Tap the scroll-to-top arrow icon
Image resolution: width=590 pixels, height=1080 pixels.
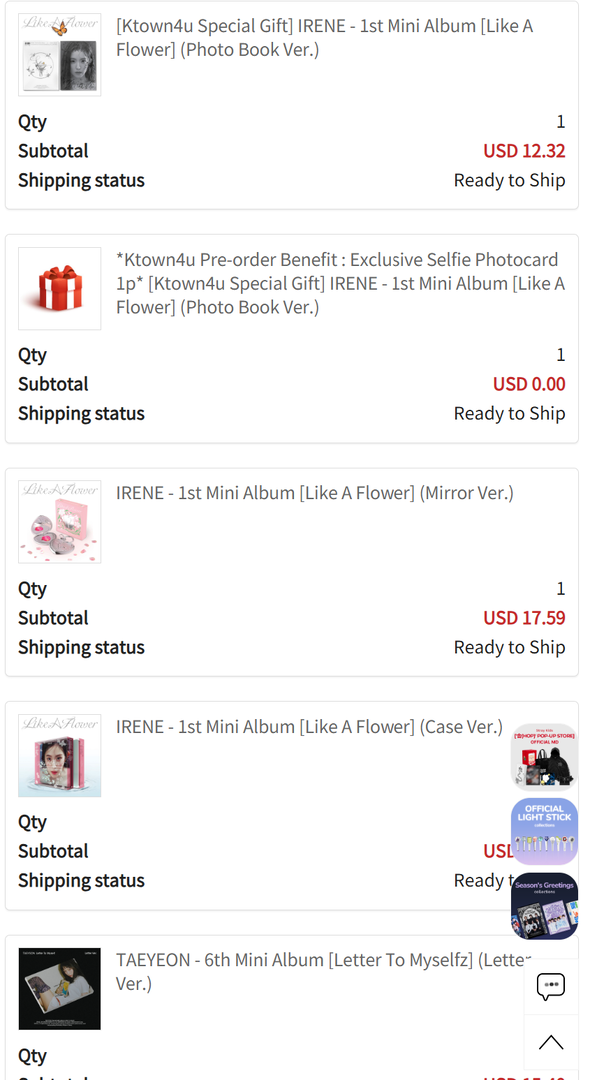[551, 1042]
